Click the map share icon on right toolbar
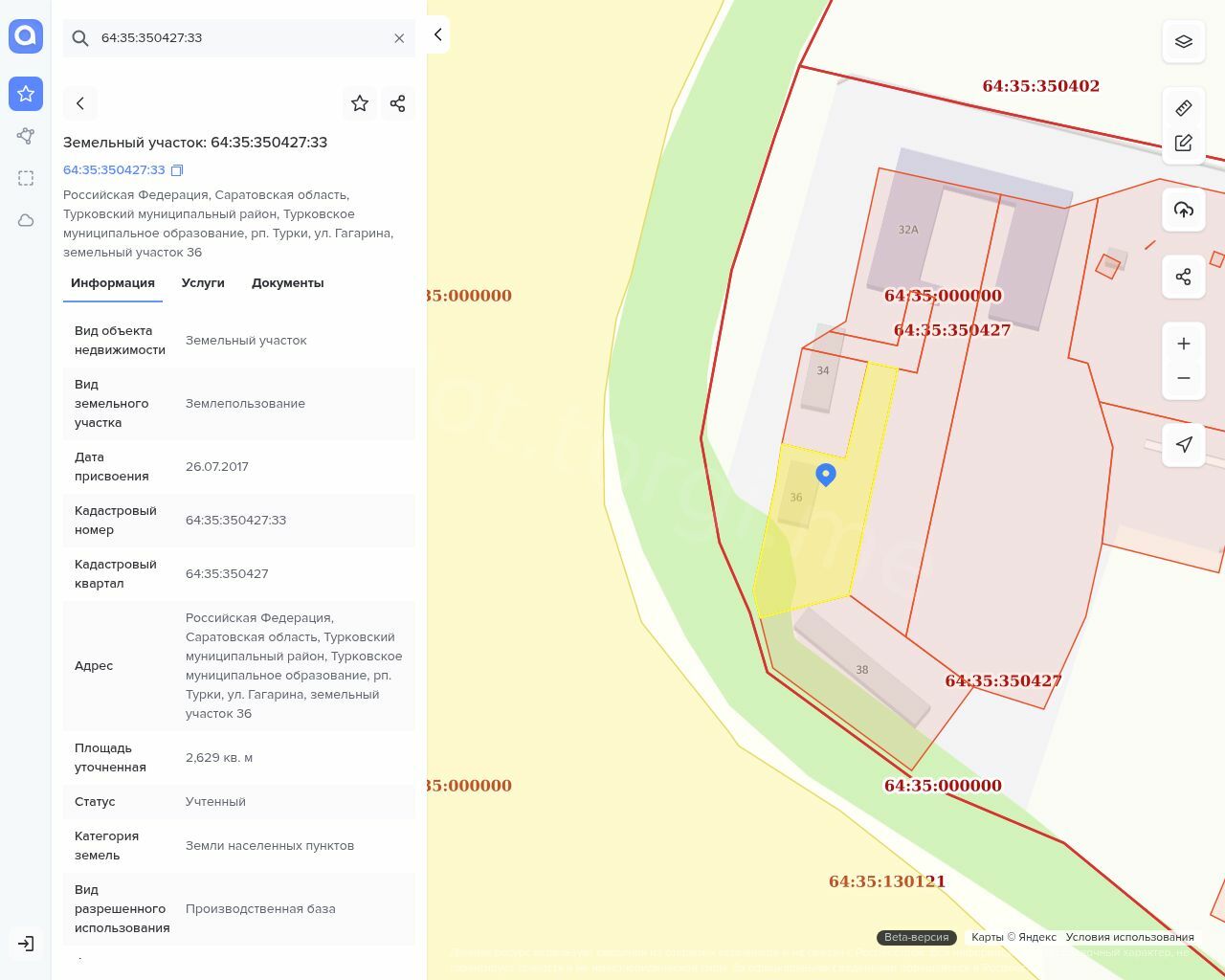 tap(1184, 277)
